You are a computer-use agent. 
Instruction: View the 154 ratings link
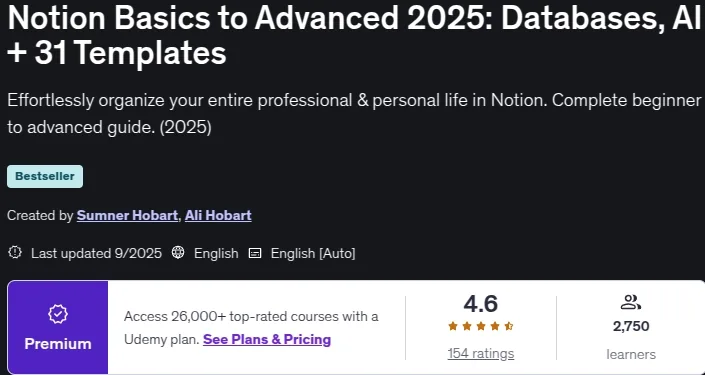[481, 354]
